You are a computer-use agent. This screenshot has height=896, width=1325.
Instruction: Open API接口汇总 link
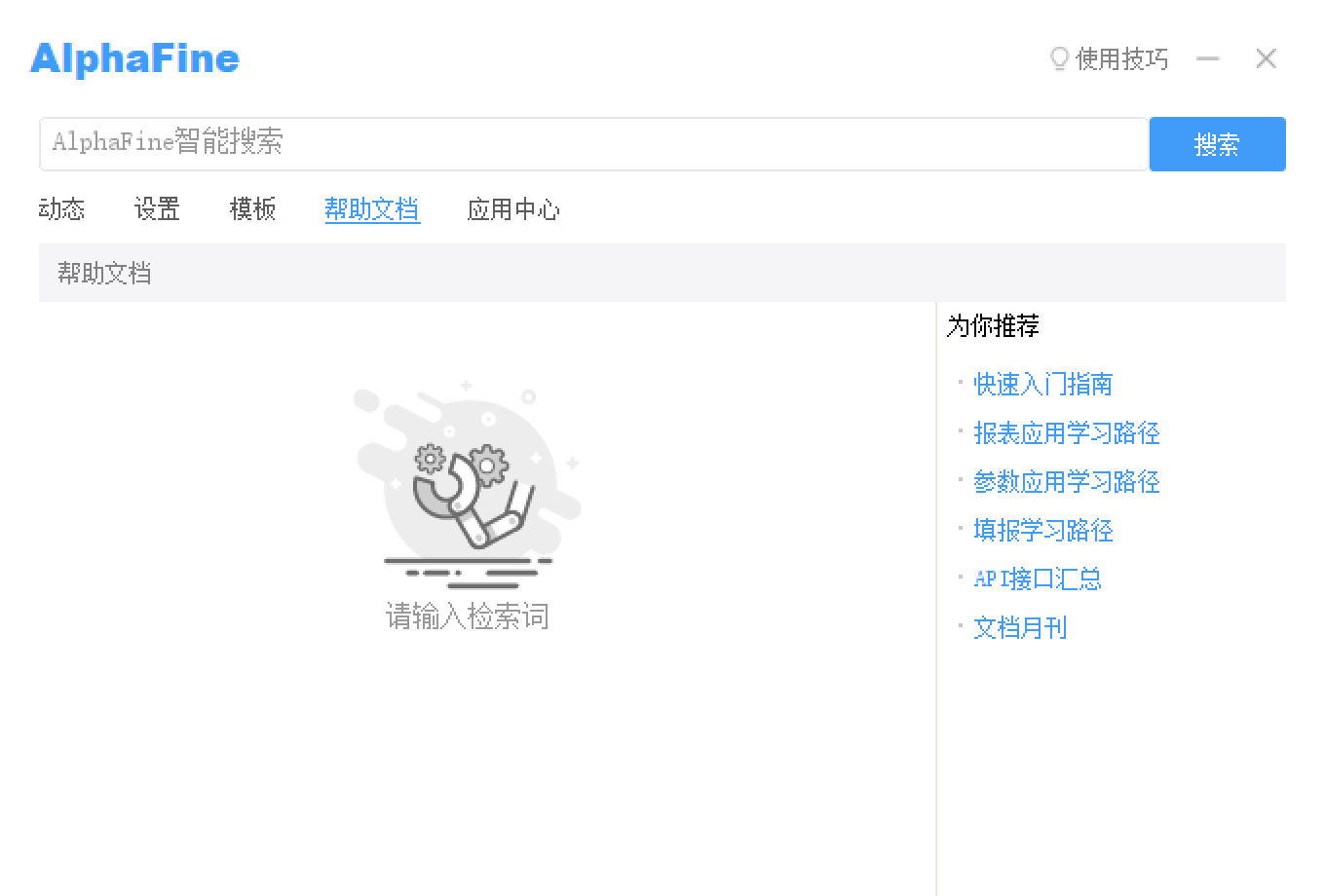tap(1037, 579)
